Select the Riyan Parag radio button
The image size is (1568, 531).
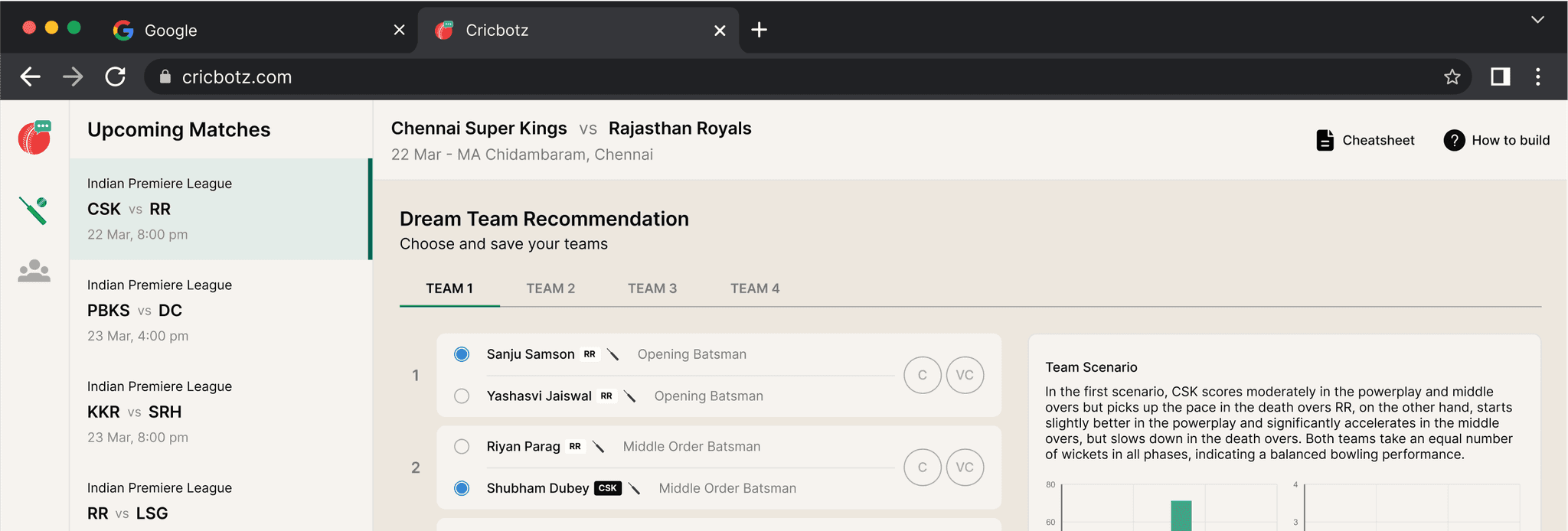point(462,447)
